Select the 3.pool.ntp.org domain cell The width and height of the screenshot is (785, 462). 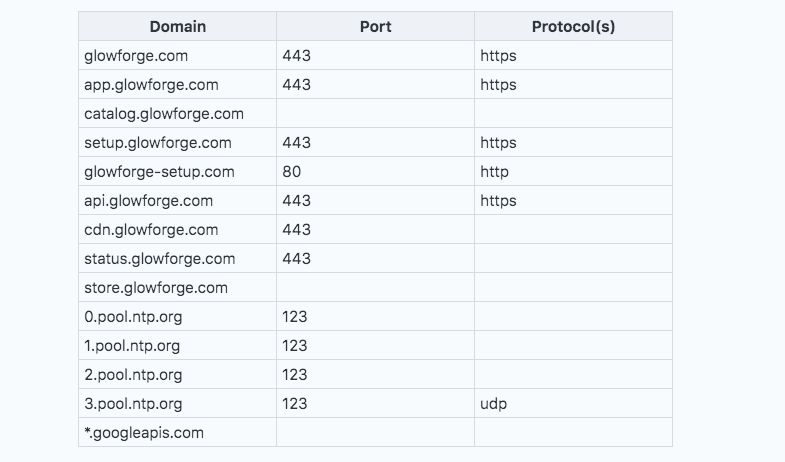132,404
